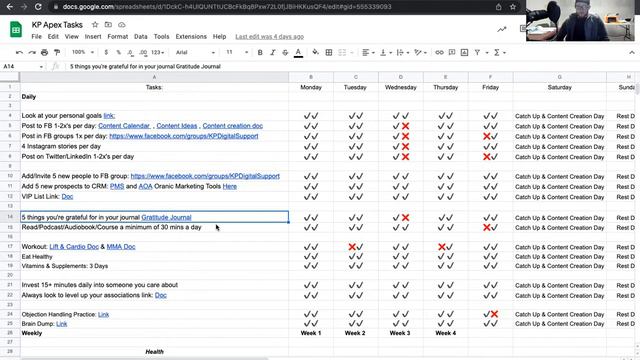Open the Content Ideas link

177,126
